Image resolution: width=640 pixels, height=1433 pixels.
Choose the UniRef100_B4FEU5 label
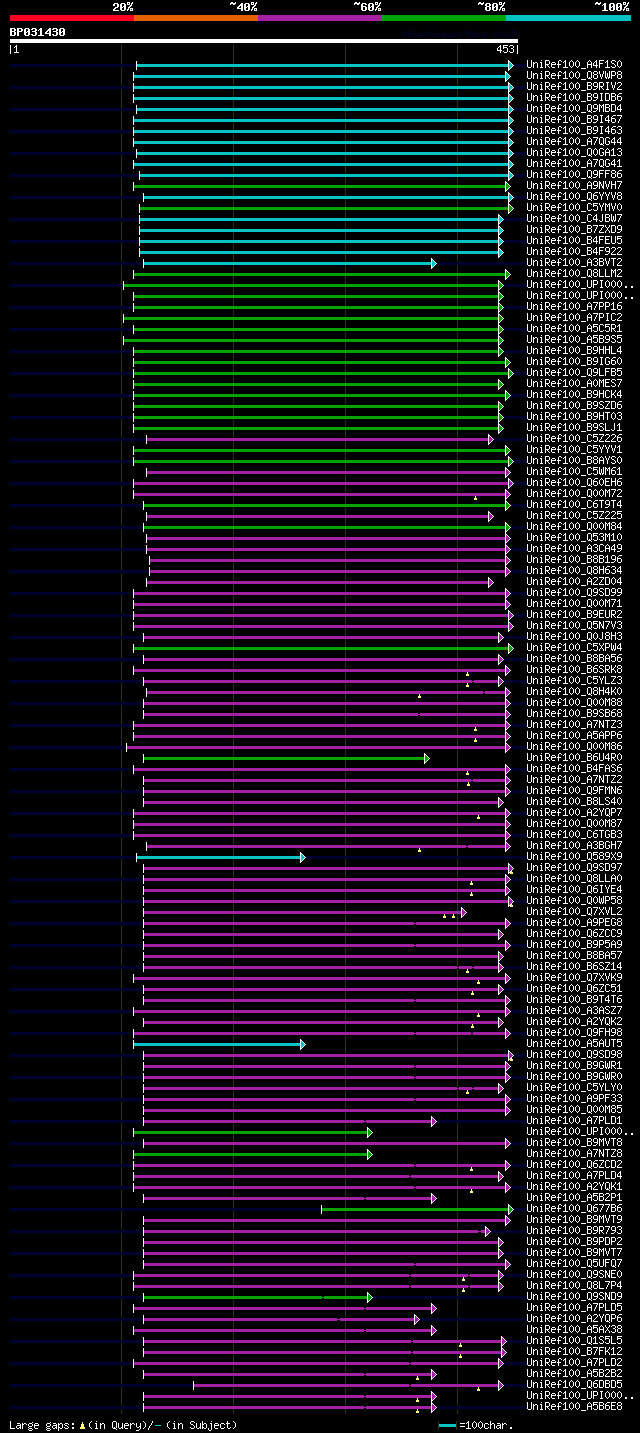pyautogui.click(x=574, y=240)
